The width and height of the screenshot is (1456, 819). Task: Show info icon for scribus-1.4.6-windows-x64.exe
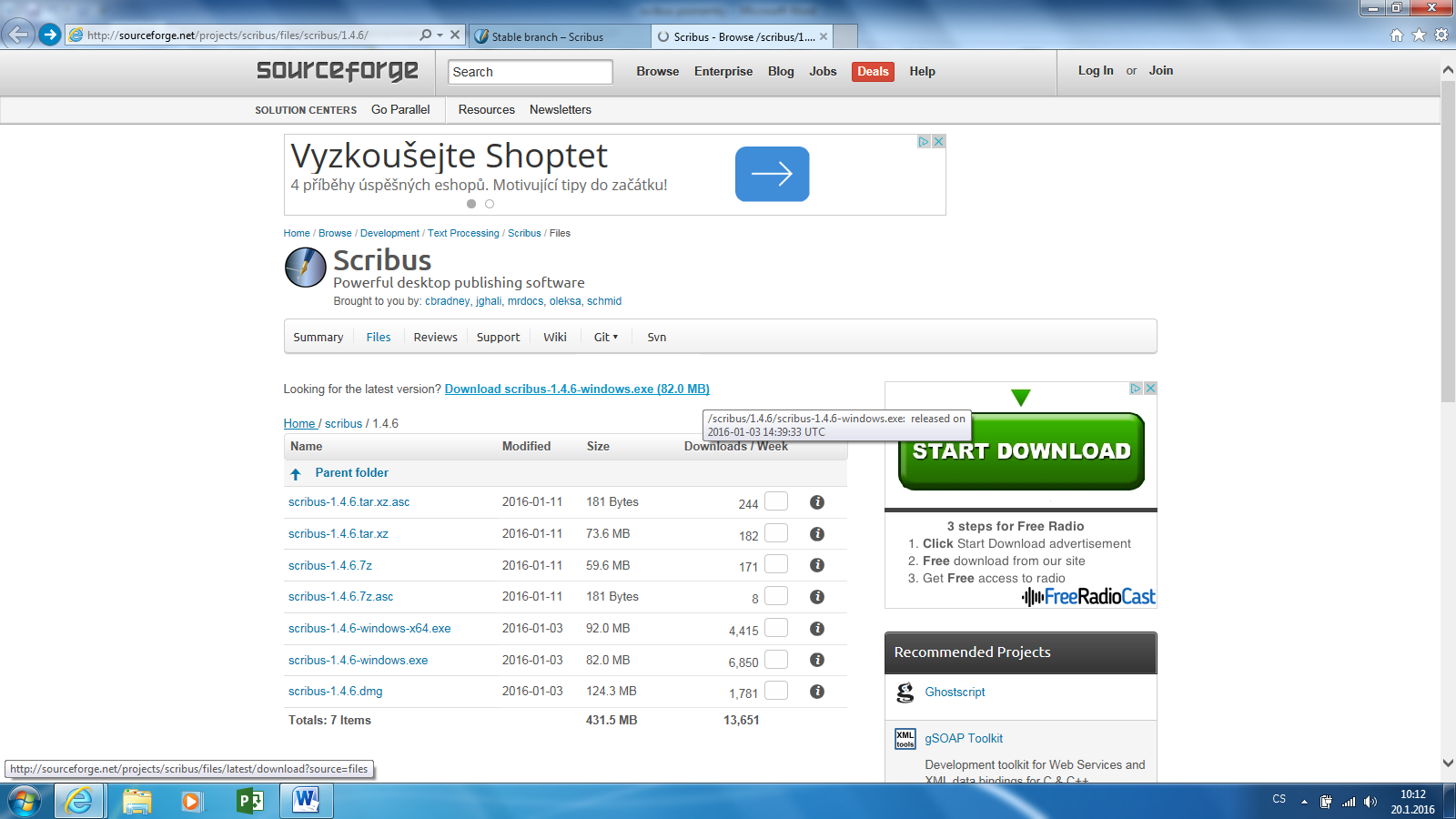pyautogui.click(x=817, y=629)
